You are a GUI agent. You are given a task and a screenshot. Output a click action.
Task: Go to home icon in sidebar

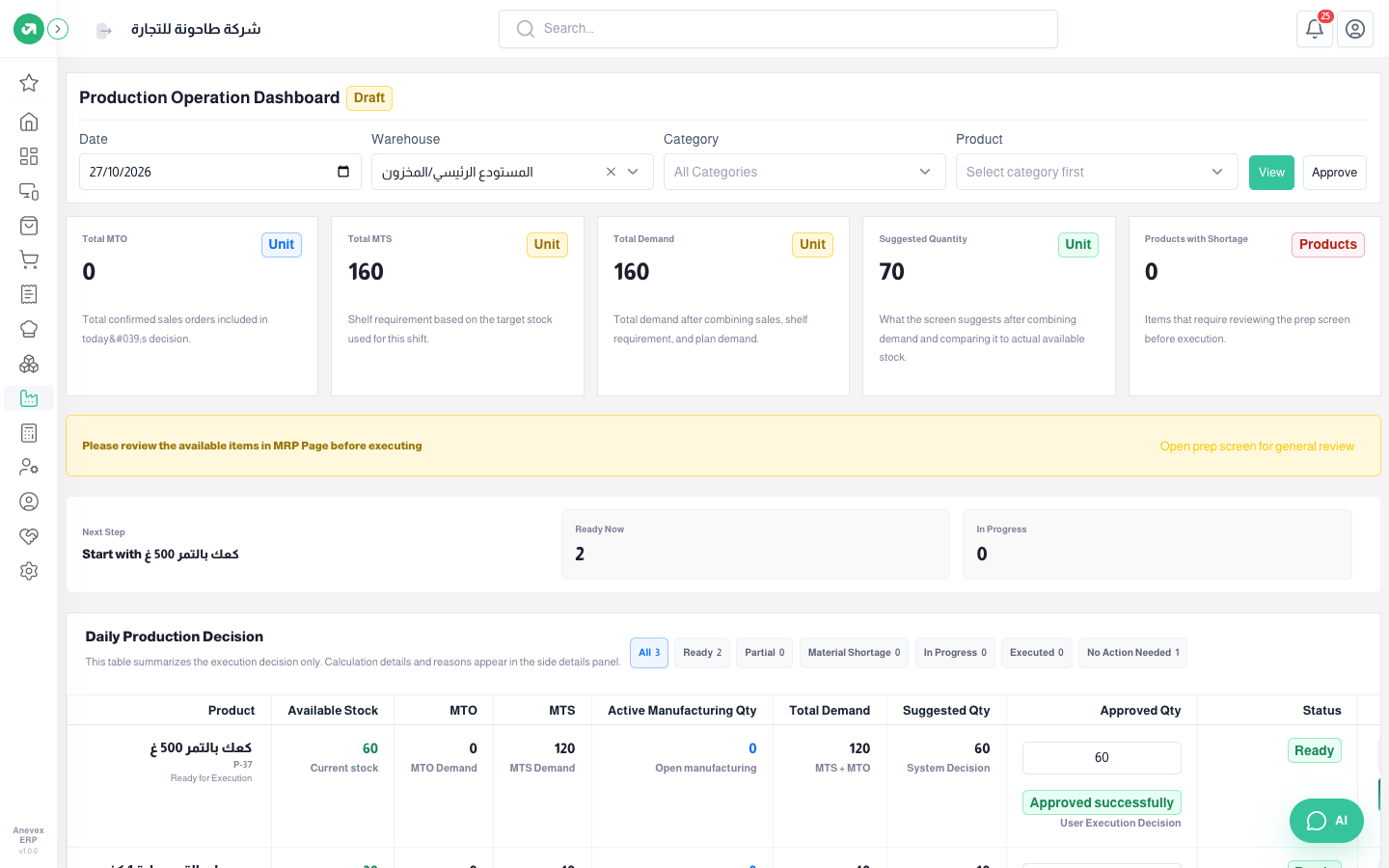tap(29, 122)
